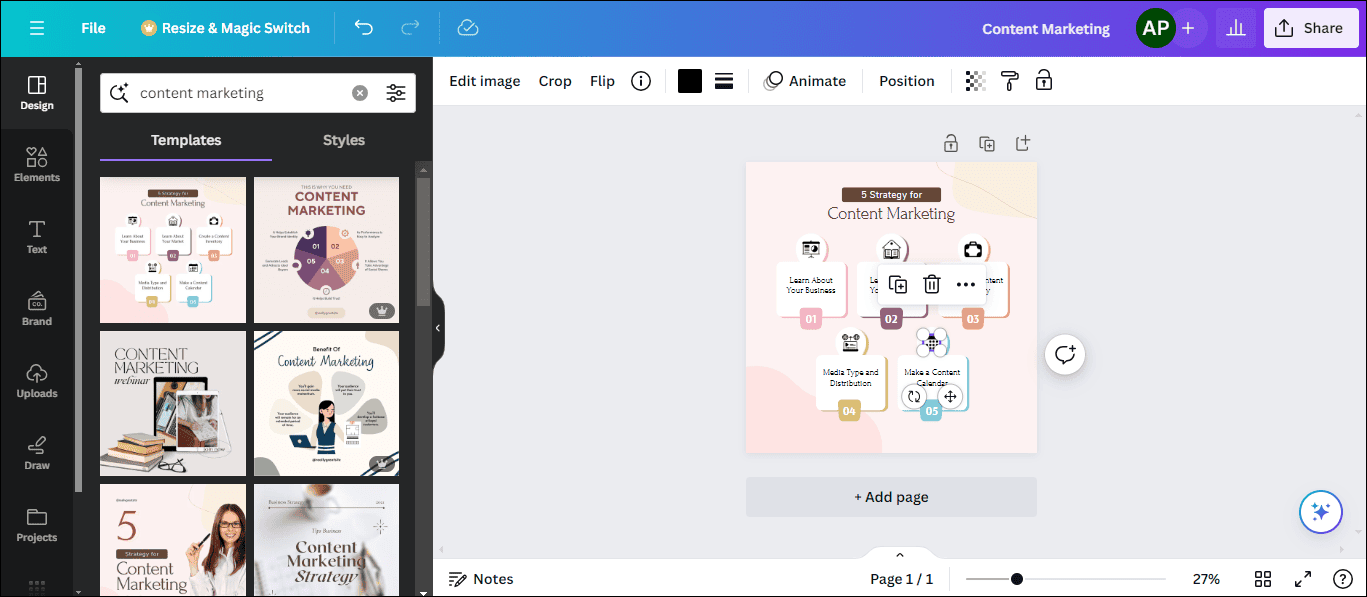Select the Benefit Of Content Marketing template

(326, 403)
